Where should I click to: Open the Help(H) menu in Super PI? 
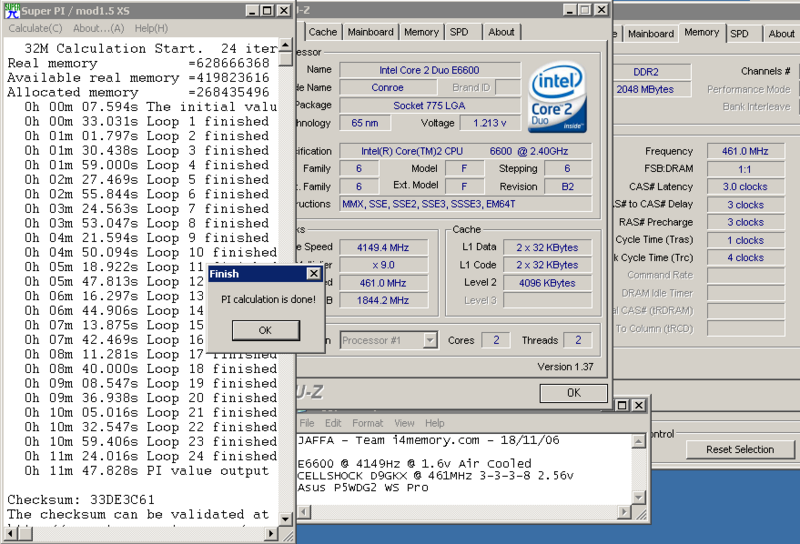[151, 28]
